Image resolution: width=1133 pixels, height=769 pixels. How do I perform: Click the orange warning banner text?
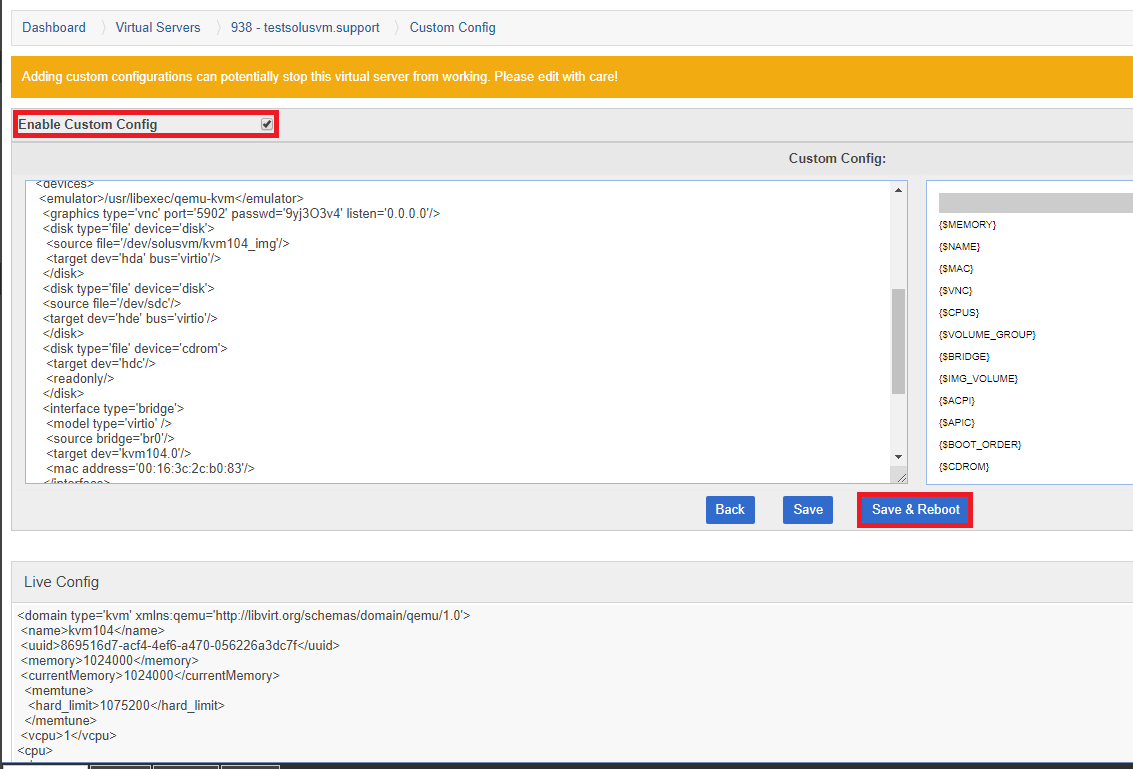coord(319,77)
